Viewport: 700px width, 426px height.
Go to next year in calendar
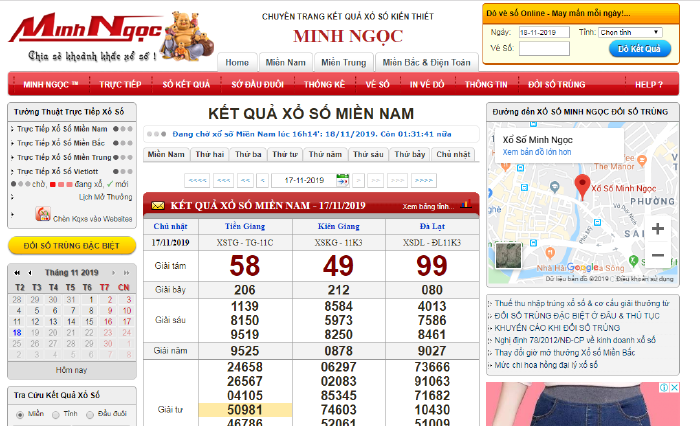[x=126, y=272]
